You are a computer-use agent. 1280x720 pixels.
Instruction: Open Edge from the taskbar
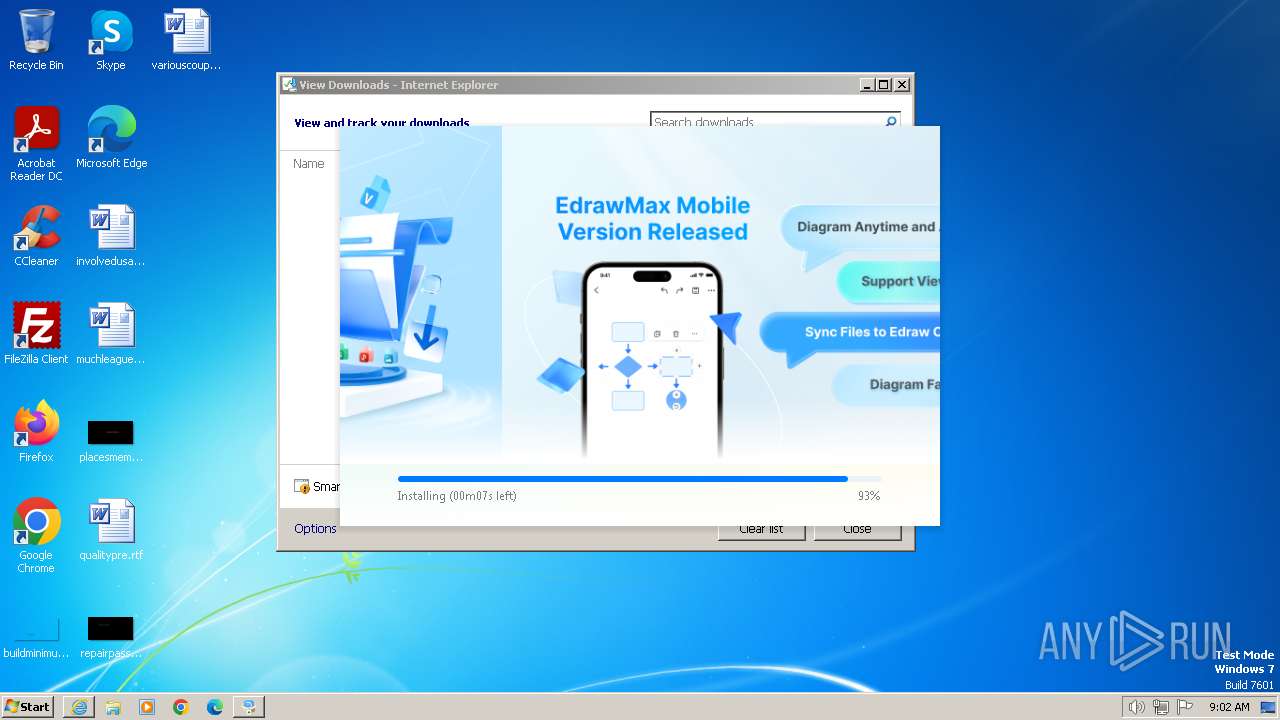click(x=215, y=707)
